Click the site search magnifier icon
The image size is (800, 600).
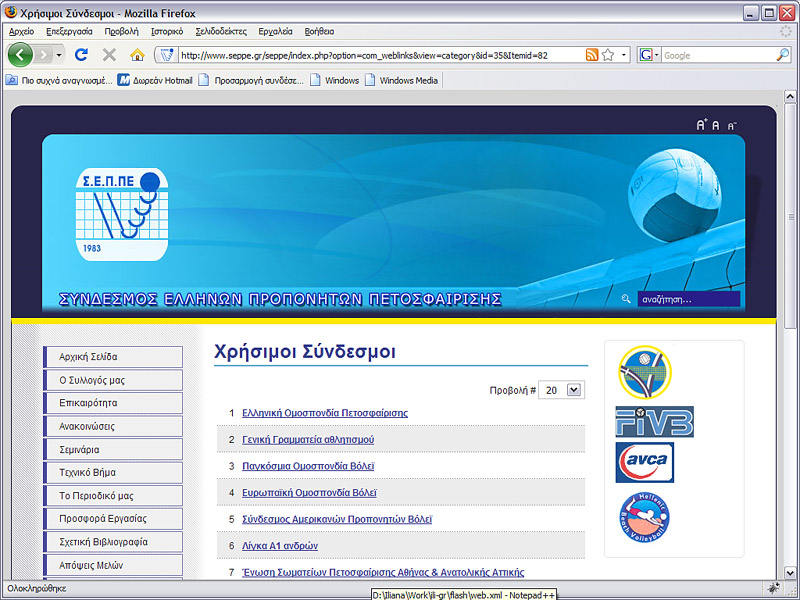click(626, 299)
